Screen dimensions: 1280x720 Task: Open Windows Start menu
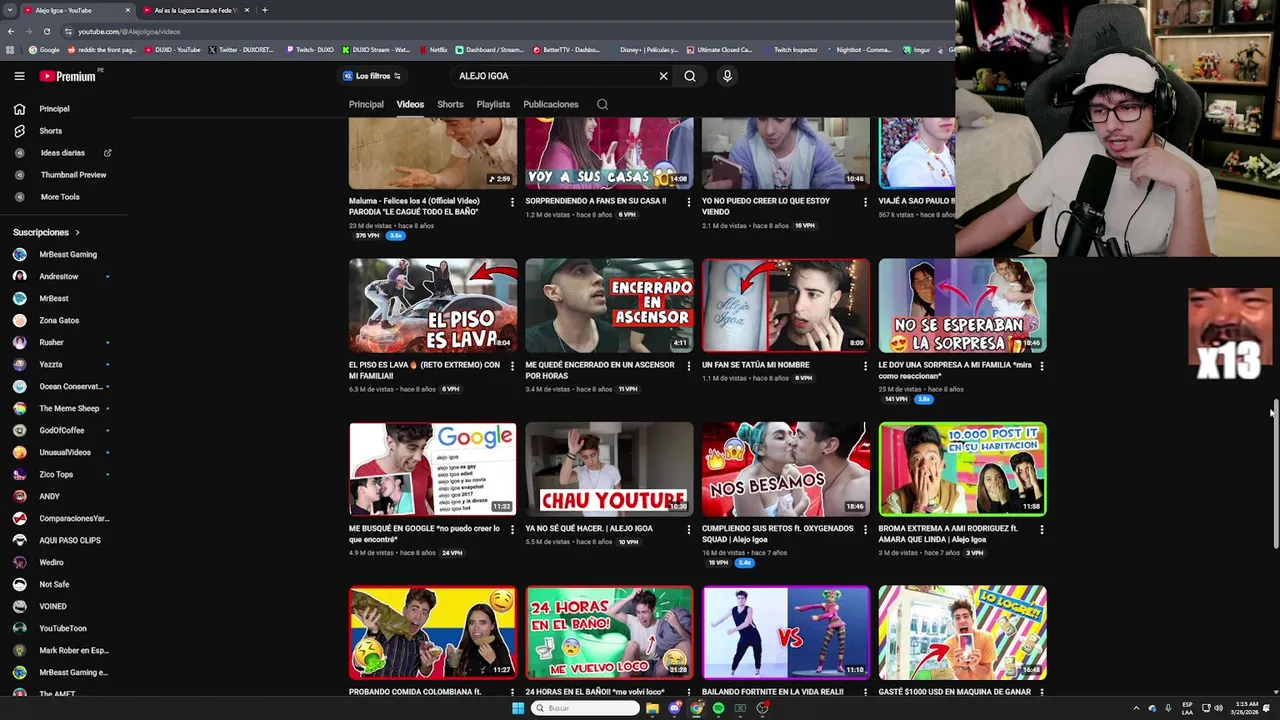518,708
